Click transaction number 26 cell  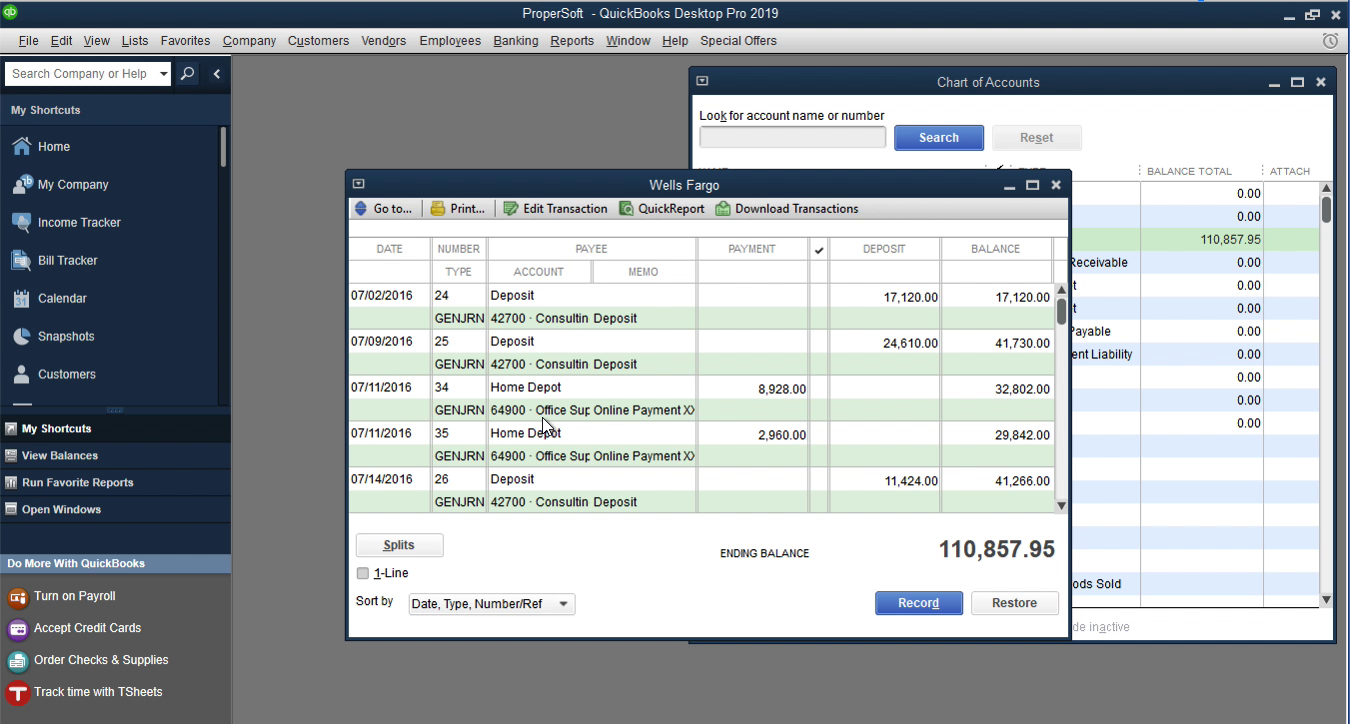point(442,479)
